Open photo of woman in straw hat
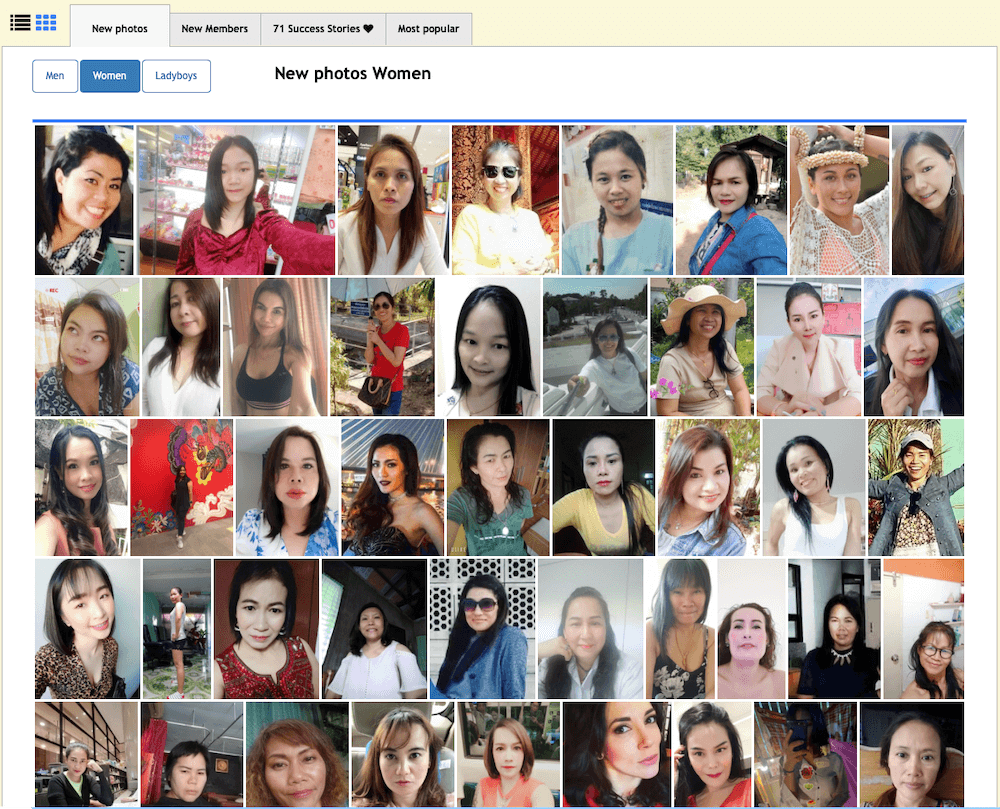This screenshot has height=809, width=1000. coord(701,347)
